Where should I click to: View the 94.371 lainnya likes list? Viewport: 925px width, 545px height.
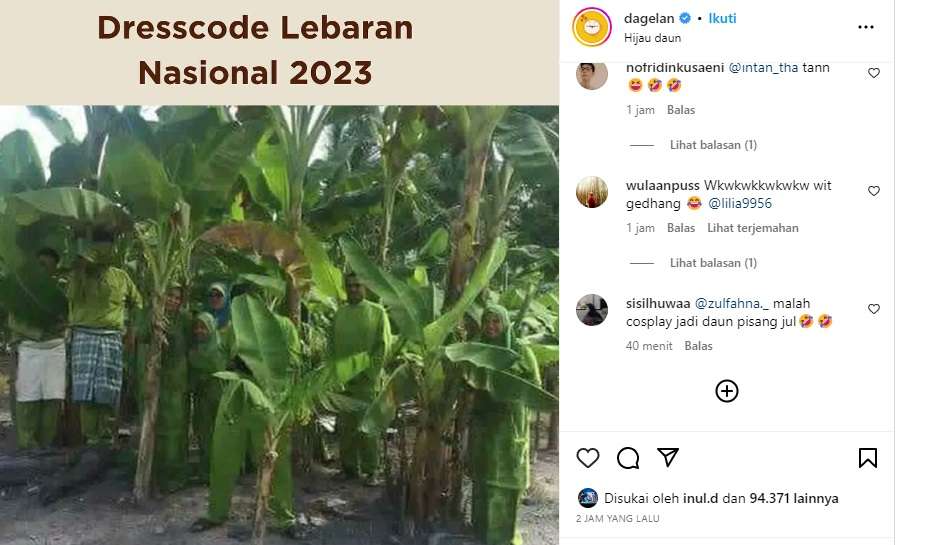pyautogui.click(x=793, y=498)
